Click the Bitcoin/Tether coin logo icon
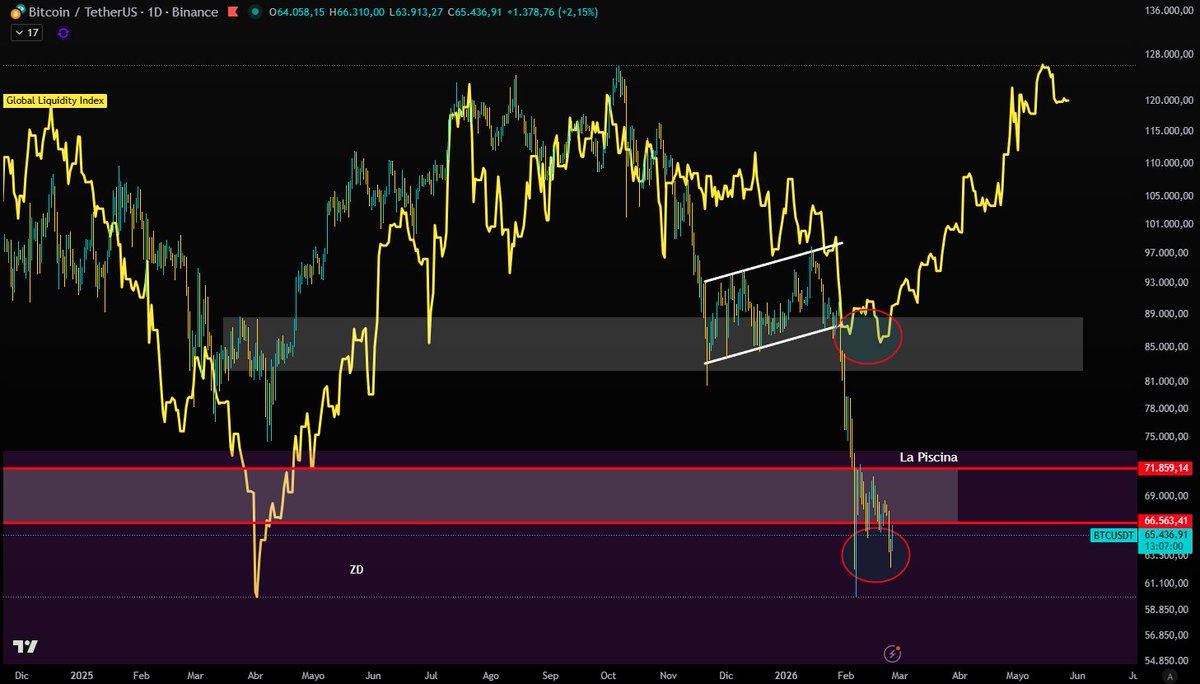The image size is (1200, 684). point(17,11)
